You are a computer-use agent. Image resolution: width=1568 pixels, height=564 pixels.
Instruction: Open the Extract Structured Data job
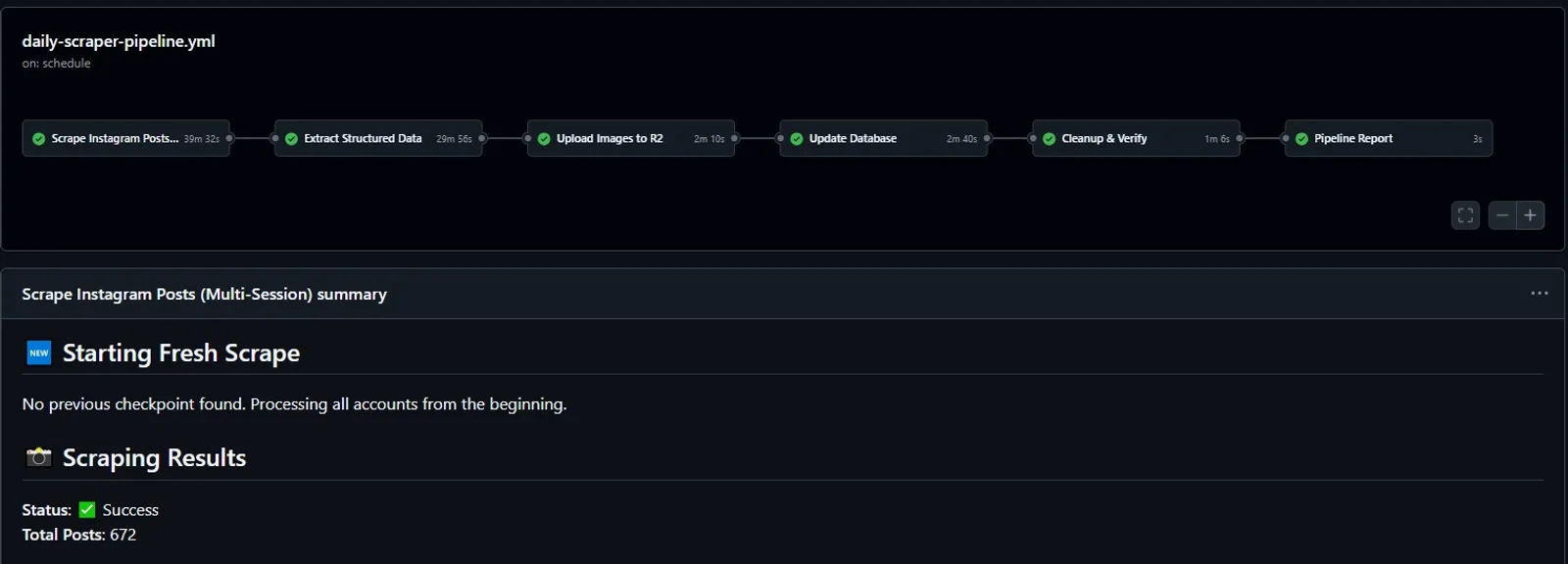coord(378,138)
